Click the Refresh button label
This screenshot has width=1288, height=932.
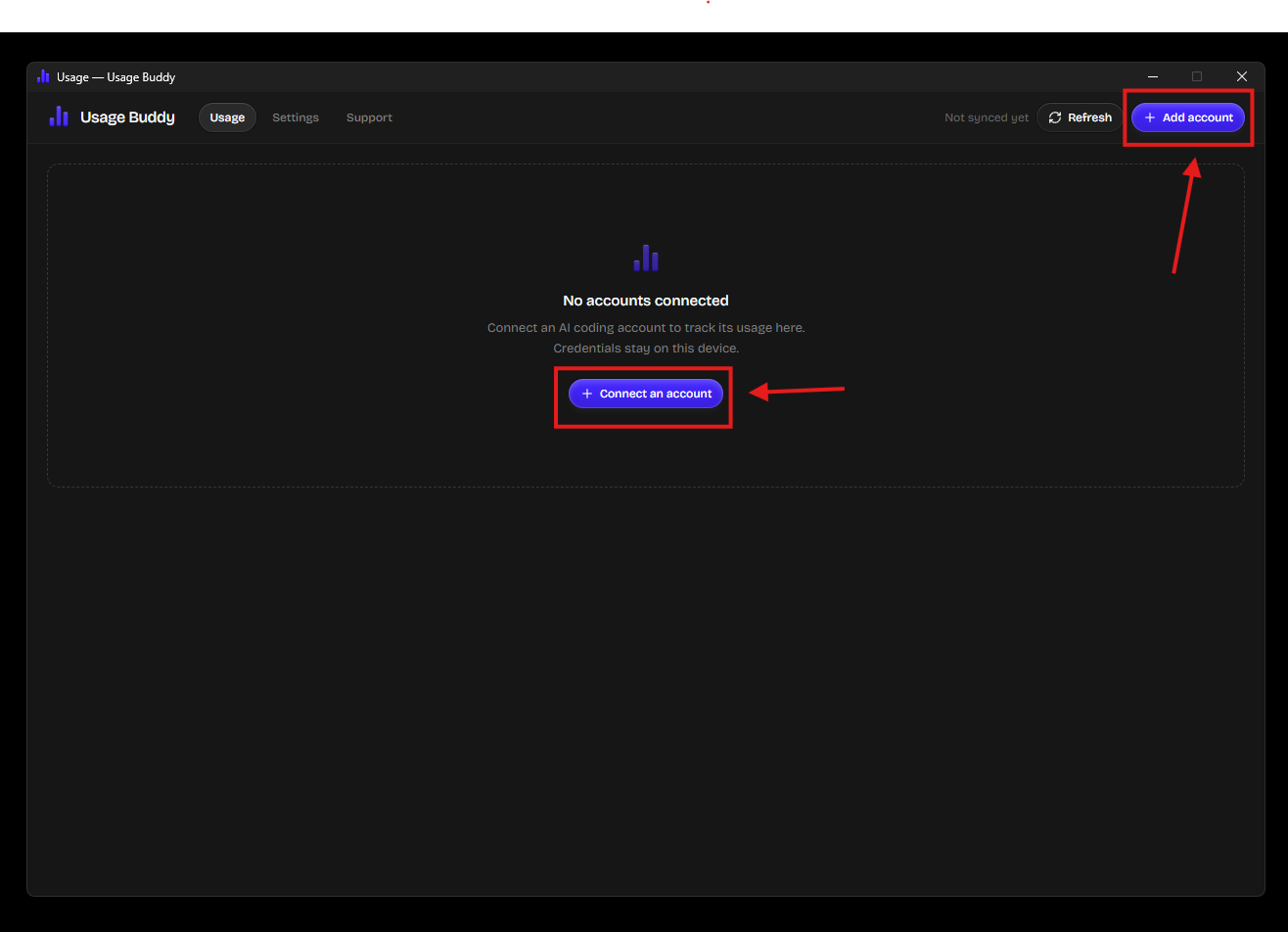point(1089,117)
